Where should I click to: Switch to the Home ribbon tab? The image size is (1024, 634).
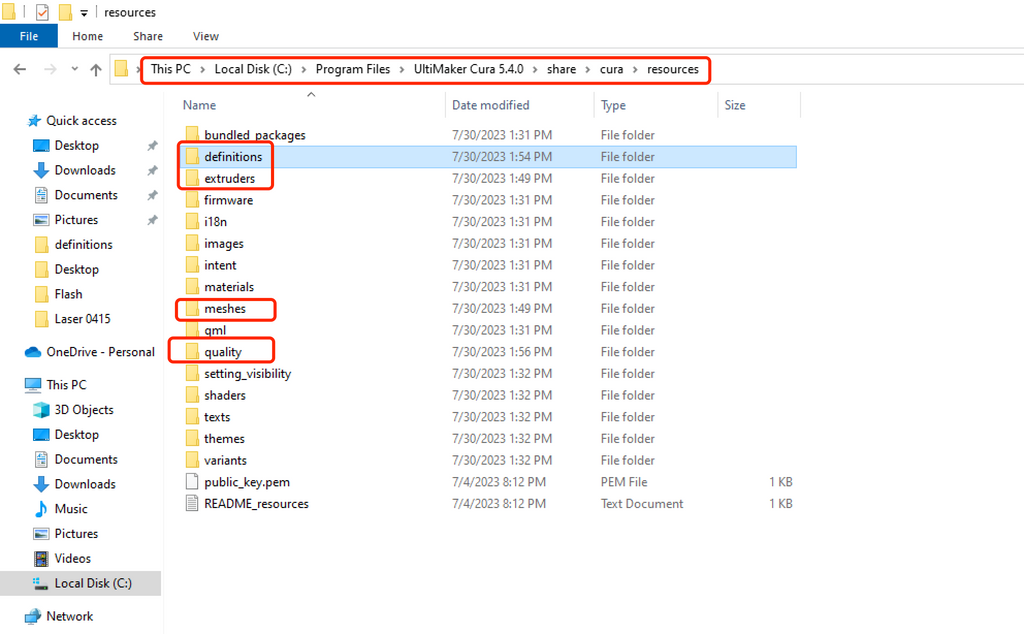pos(88,37)
